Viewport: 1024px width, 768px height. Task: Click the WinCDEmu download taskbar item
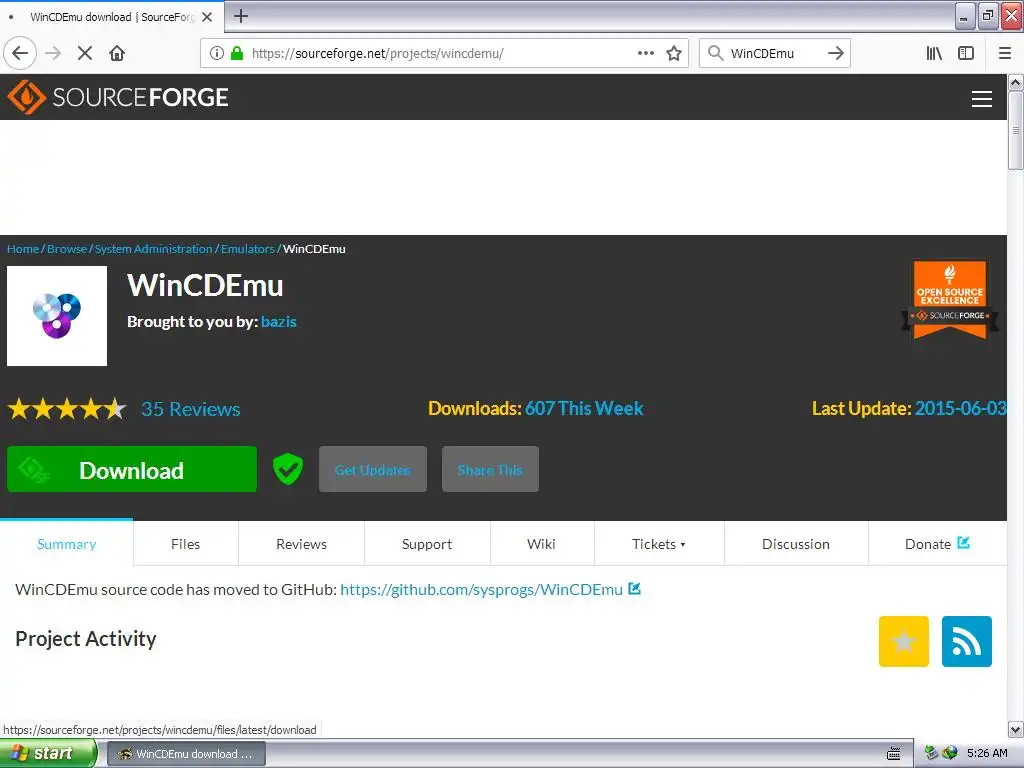pos(186,754)
